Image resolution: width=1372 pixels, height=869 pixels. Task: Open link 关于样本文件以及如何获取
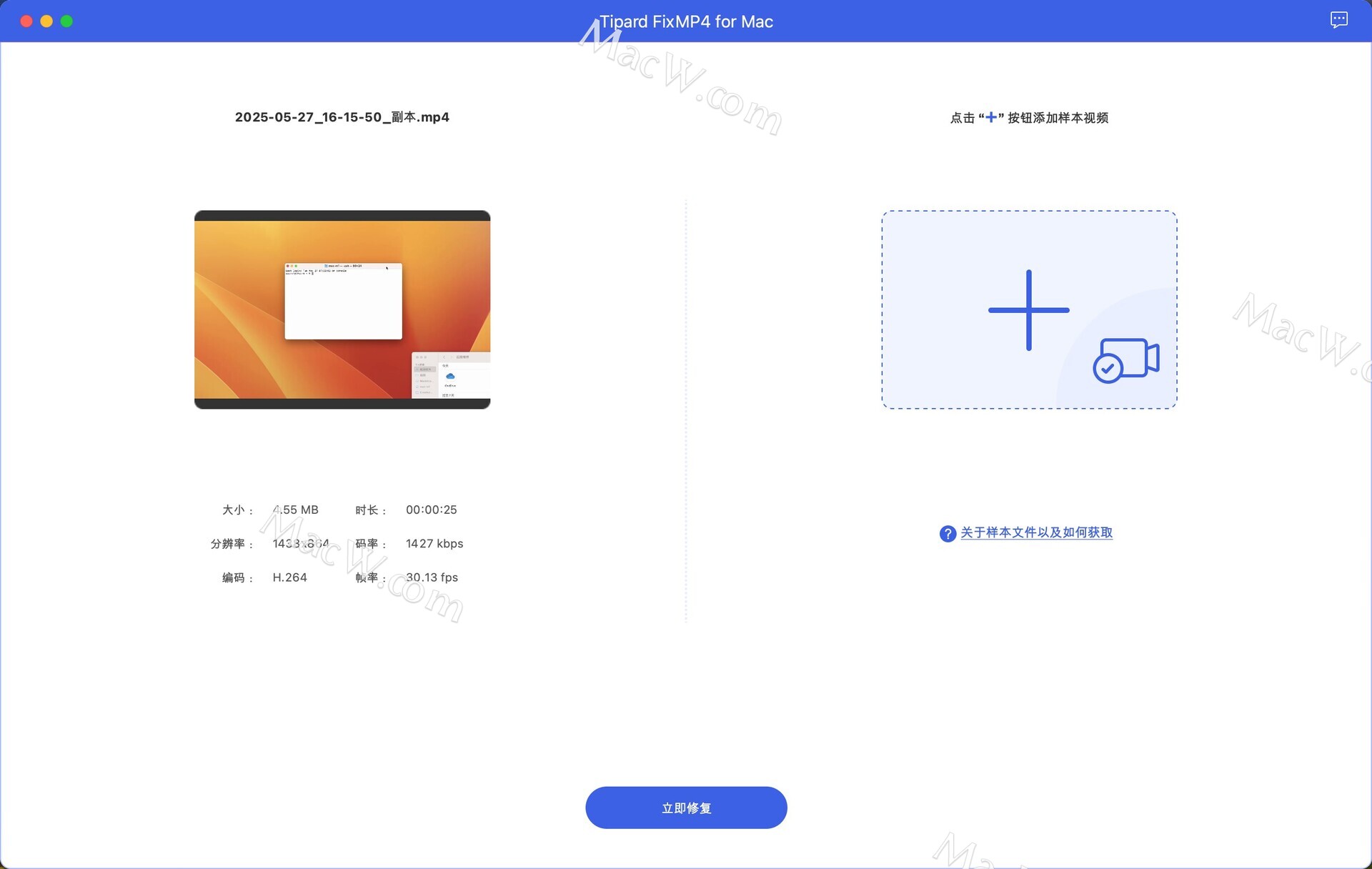[x=1036, y=532]
